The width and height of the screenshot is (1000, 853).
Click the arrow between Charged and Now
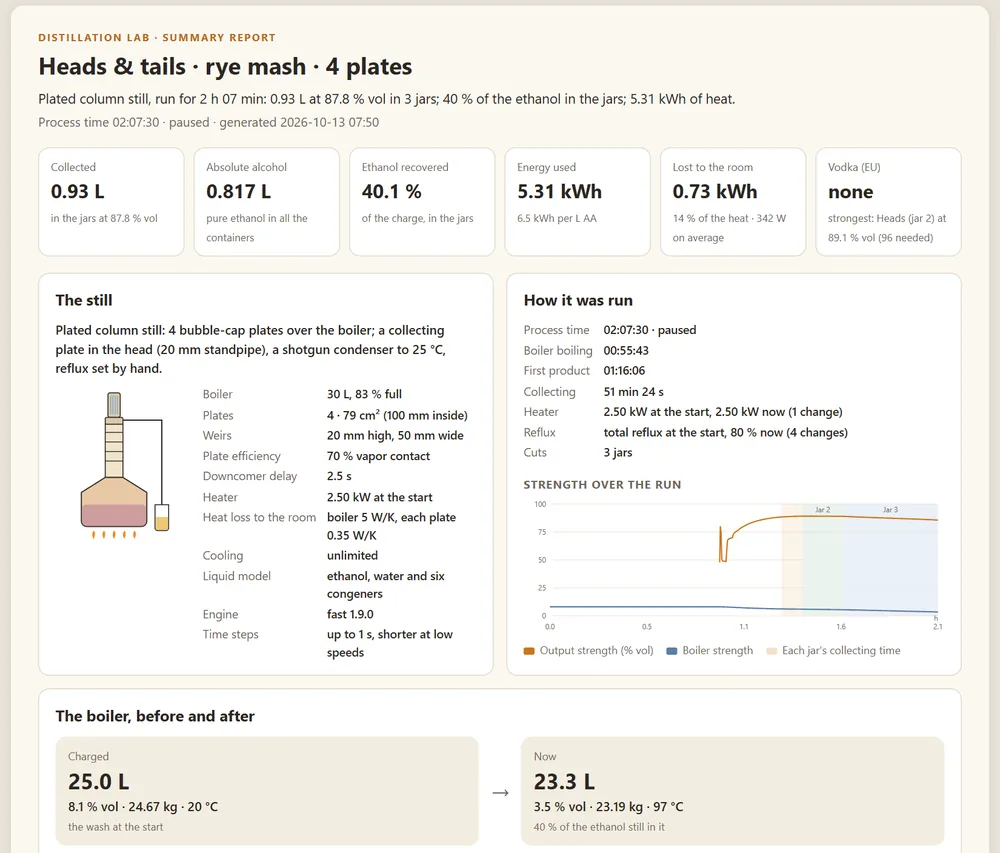[501, 792]
